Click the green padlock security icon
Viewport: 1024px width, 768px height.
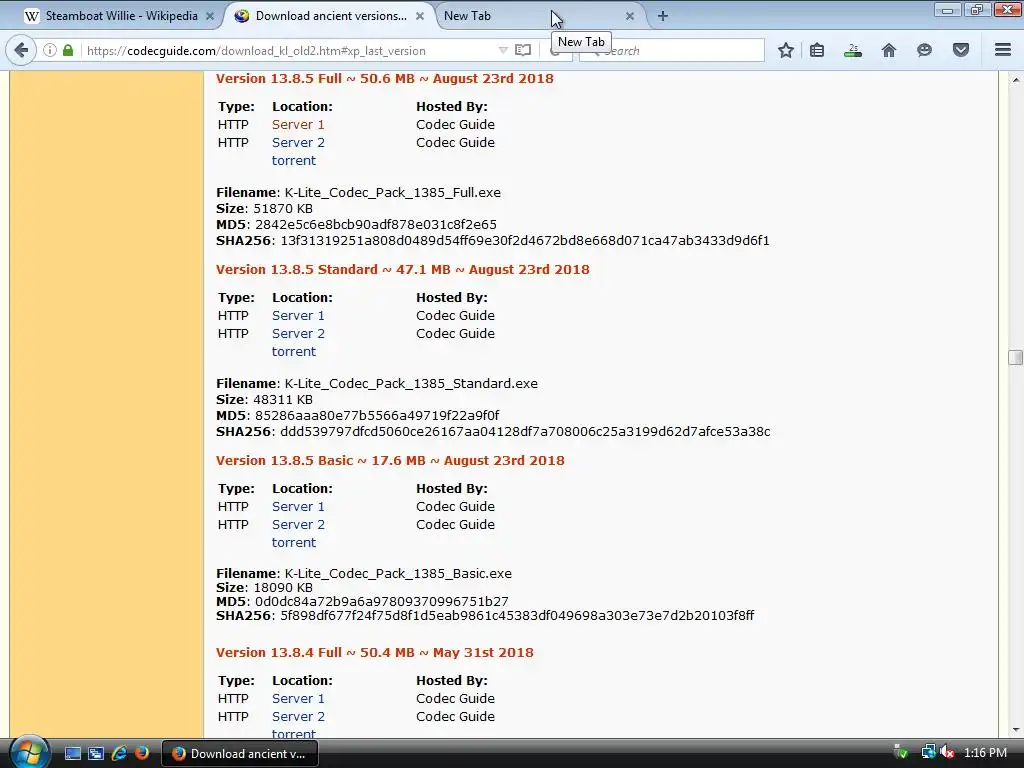(68, 50)
